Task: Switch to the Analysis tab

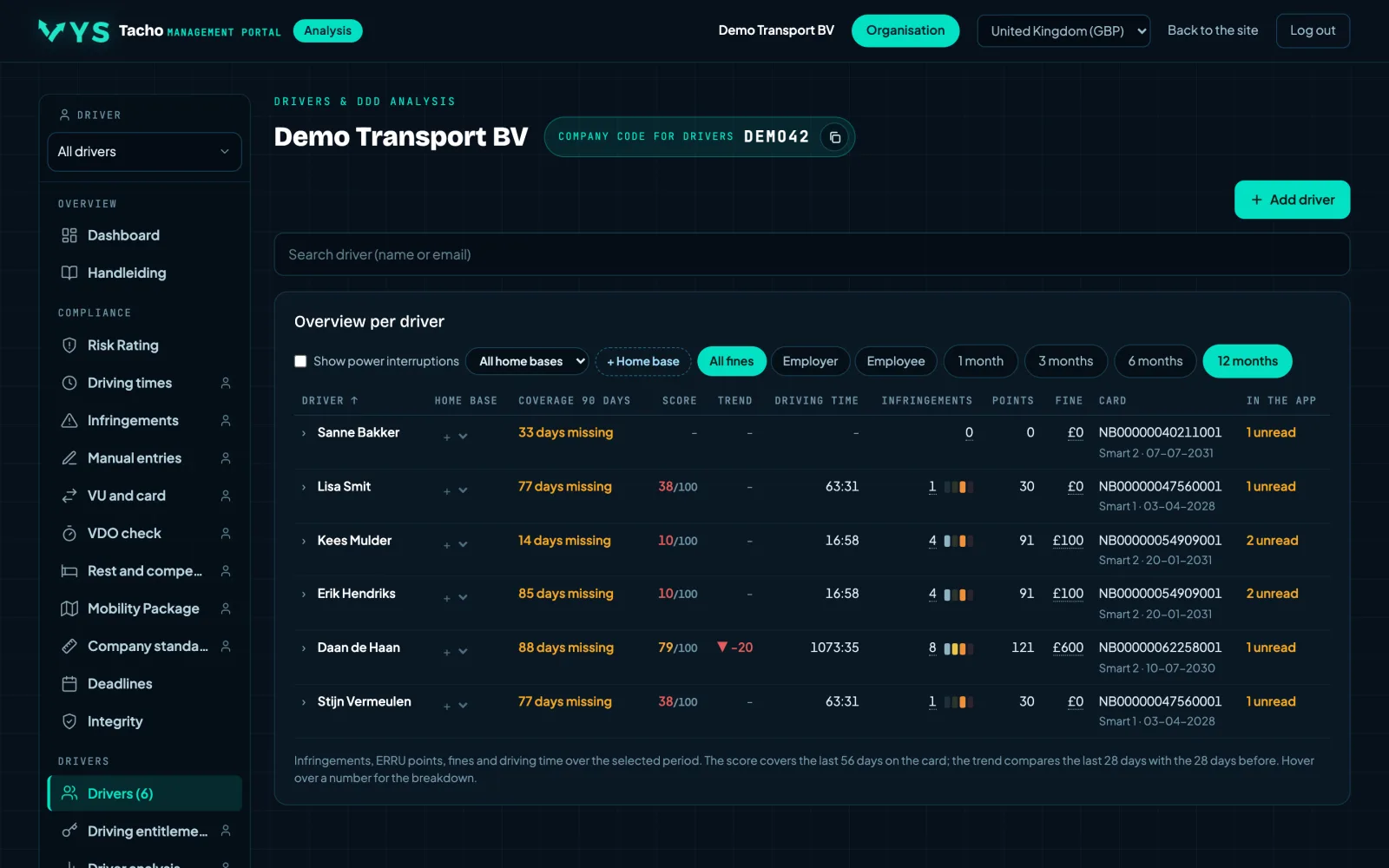Action: tap(328, 31)
